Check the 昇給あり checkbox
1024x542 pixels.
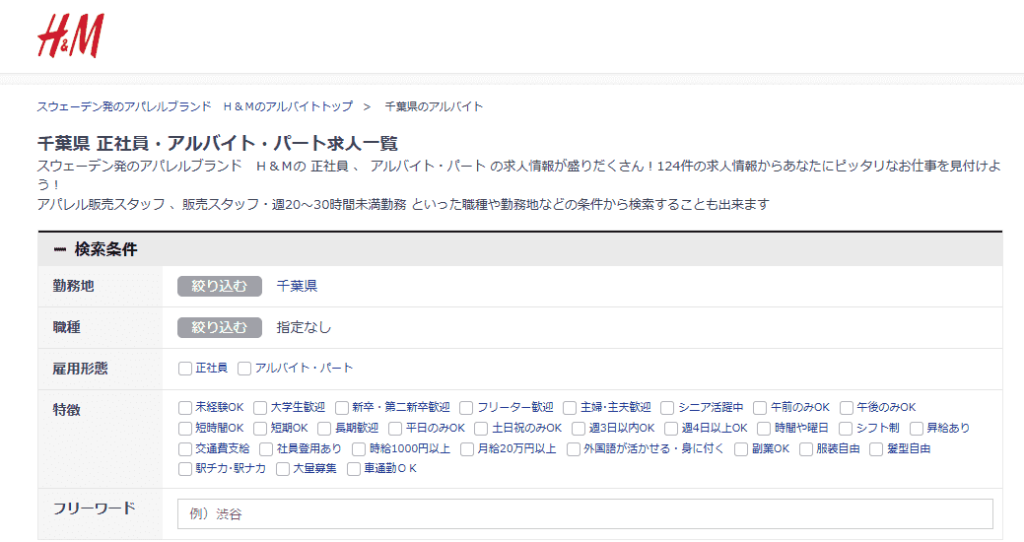(916, 428)
